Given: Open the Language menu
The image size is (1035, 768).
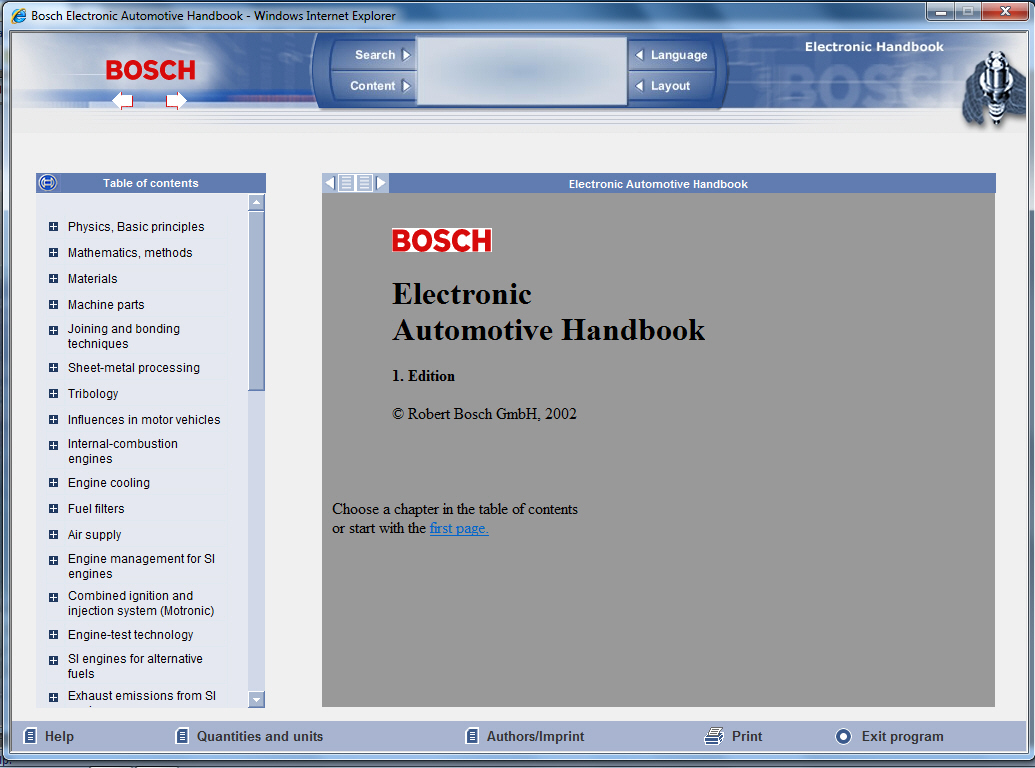Looking at the screenshot, I should click(x=672, y=55).
